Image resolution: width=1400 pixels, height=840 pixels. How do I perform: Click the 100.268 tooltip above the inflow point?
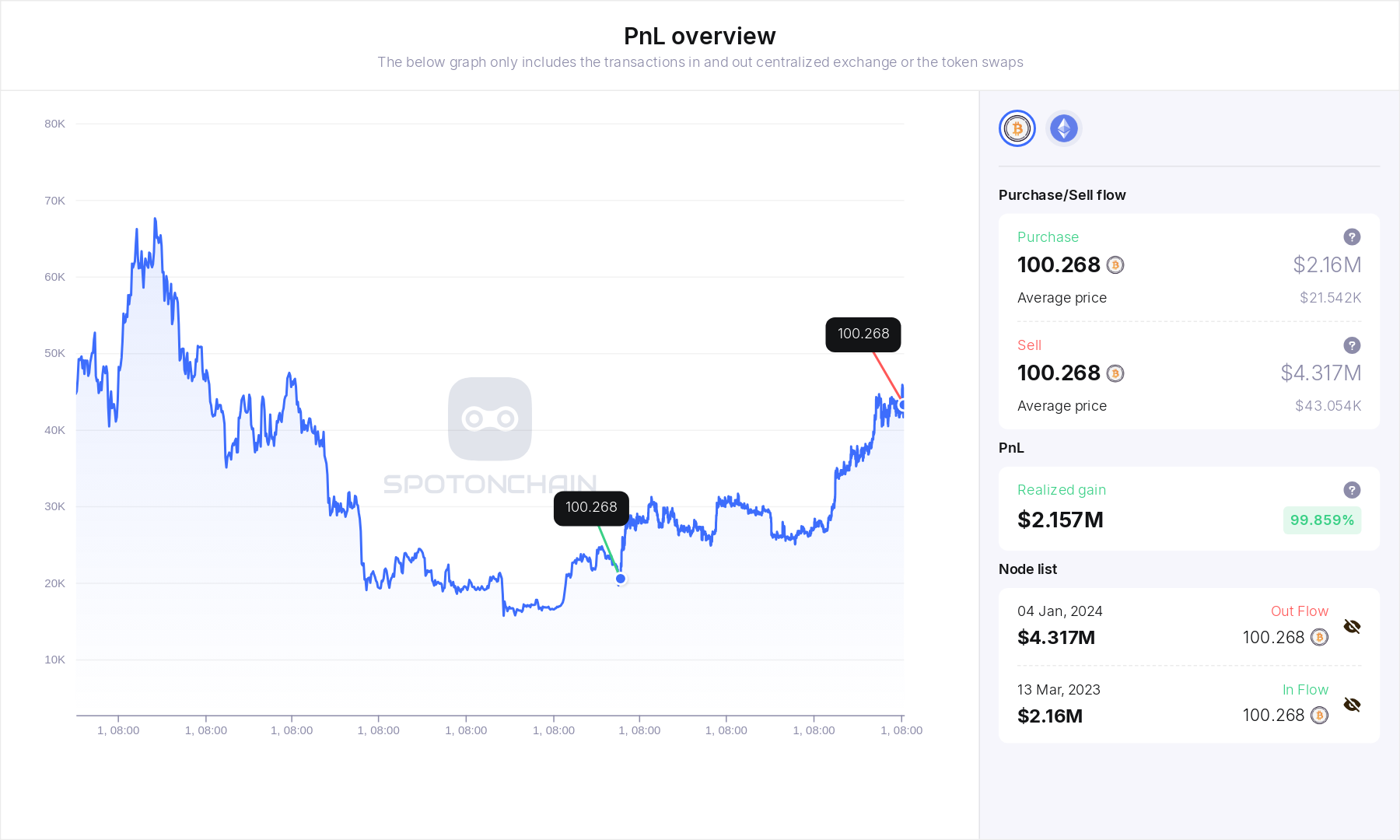pyautogui.click(x=592, y=508)
